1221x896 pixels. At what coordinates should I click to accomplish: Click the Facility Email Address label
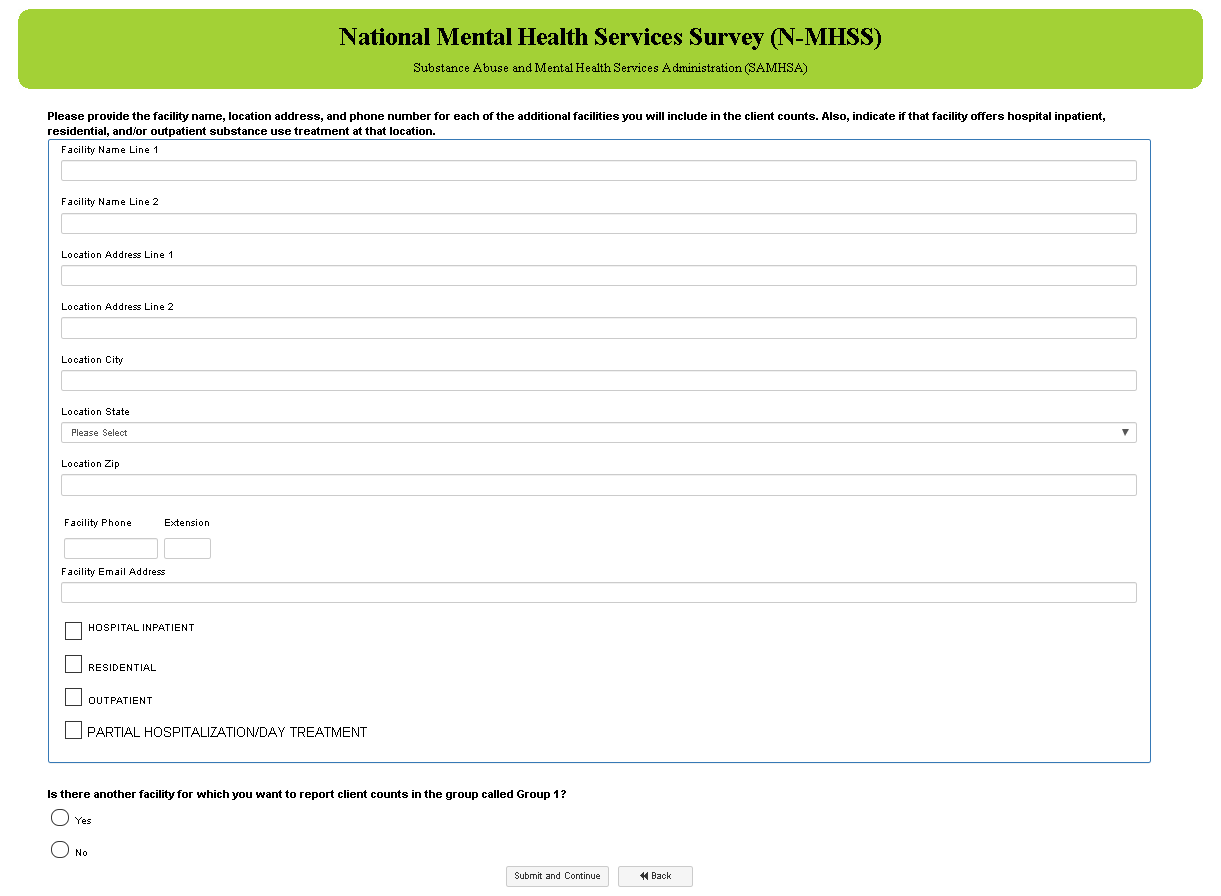(x=113, y=572)
